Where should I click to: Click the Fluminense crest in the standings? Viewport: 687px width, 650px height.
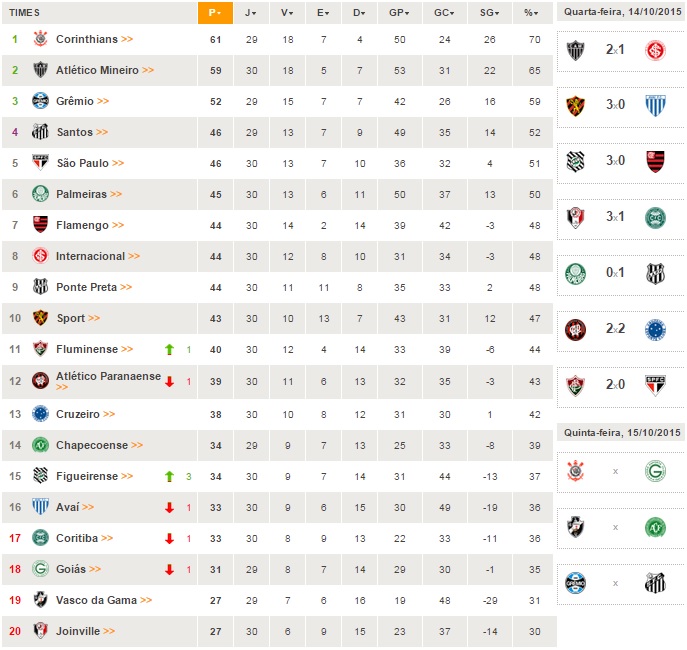41,349
